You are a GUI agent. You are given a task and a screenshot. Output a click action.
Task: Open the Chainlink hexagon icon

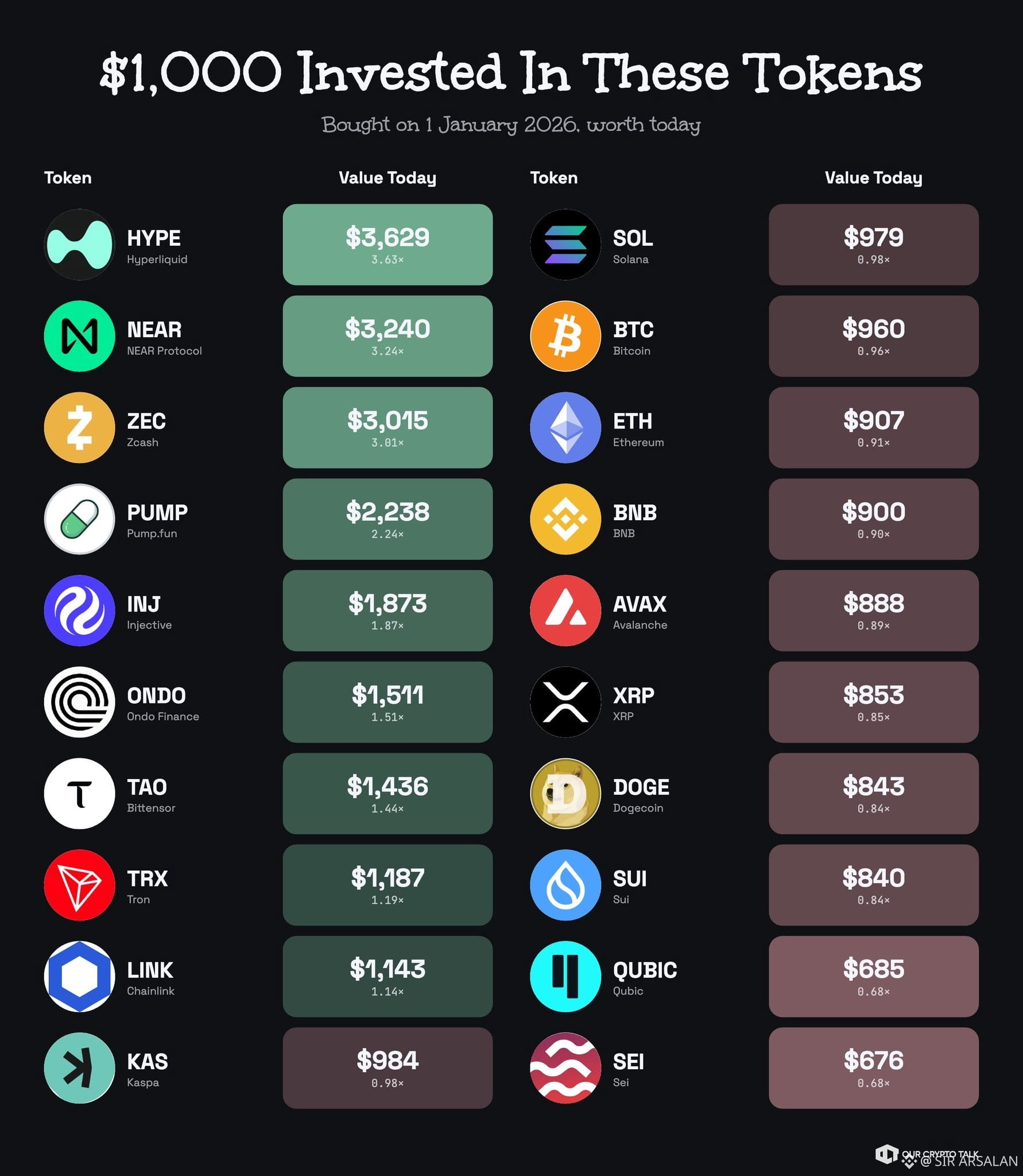click(79, 976)
